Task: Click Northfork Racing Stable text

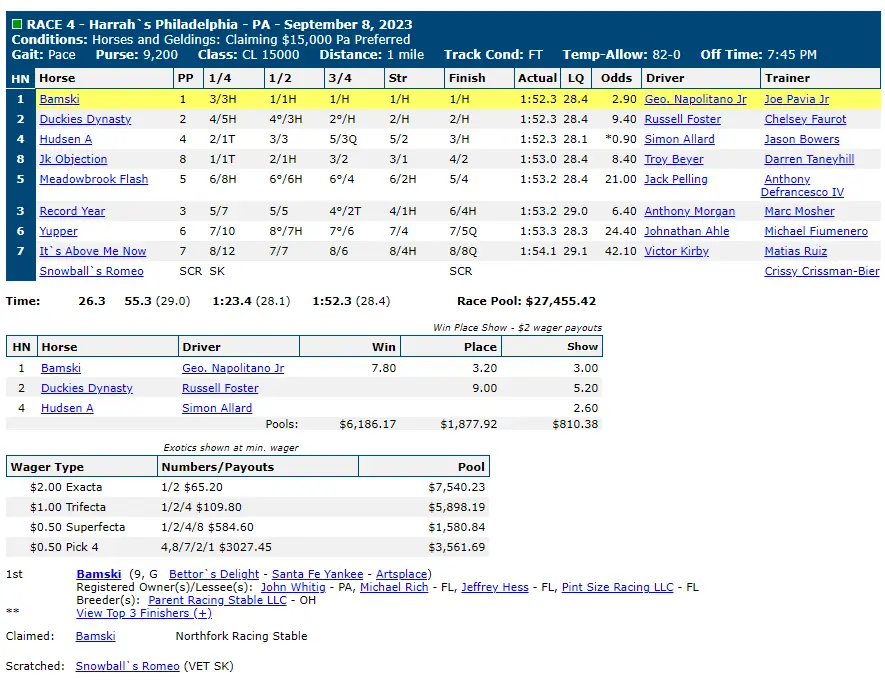Action: (242, 636)
